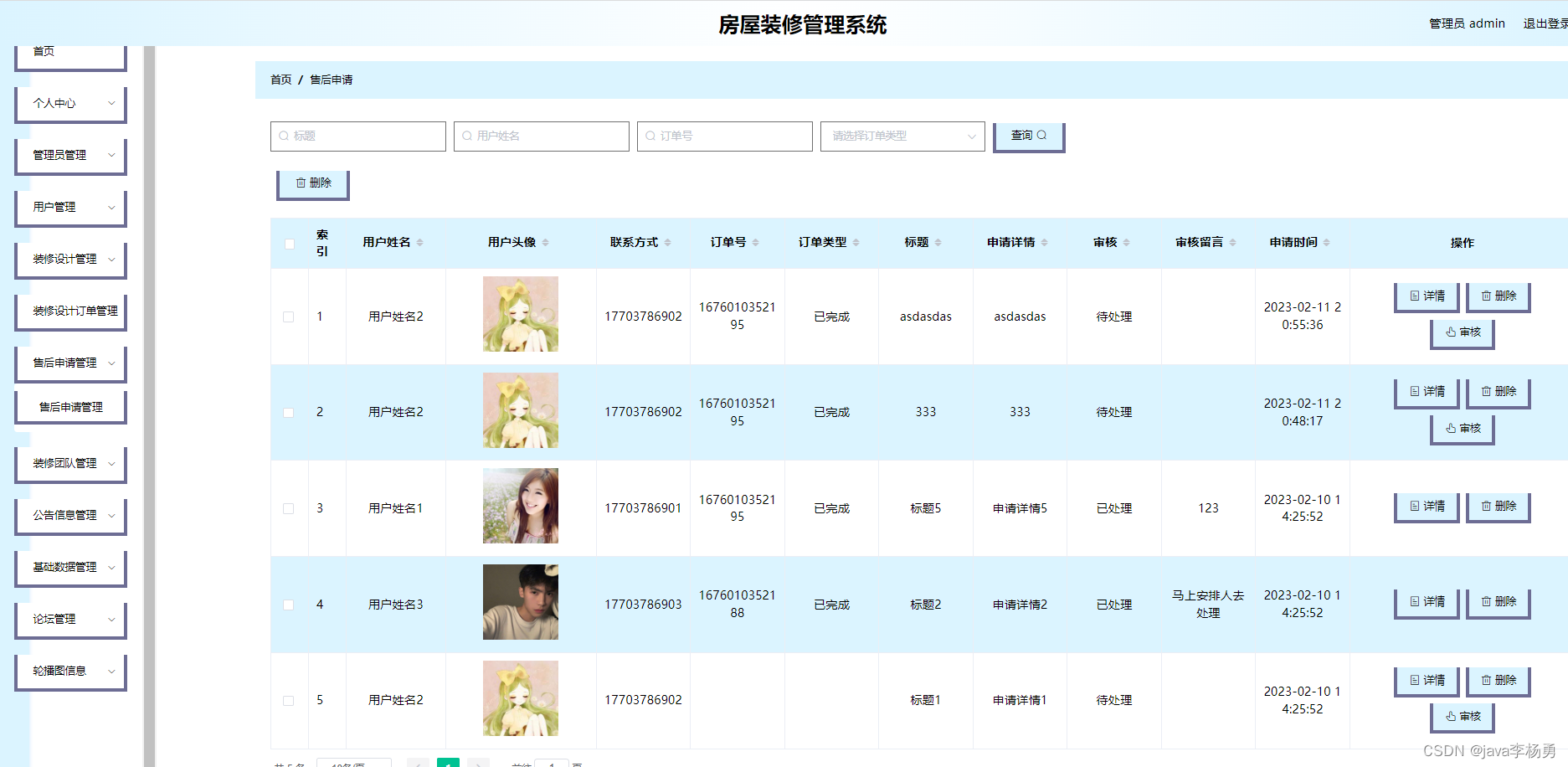This screenshot has height=767, width=1568.
Task: Delete row 3 using its 删除 button
Action: pyautogui.click(x=1498, y=507)
